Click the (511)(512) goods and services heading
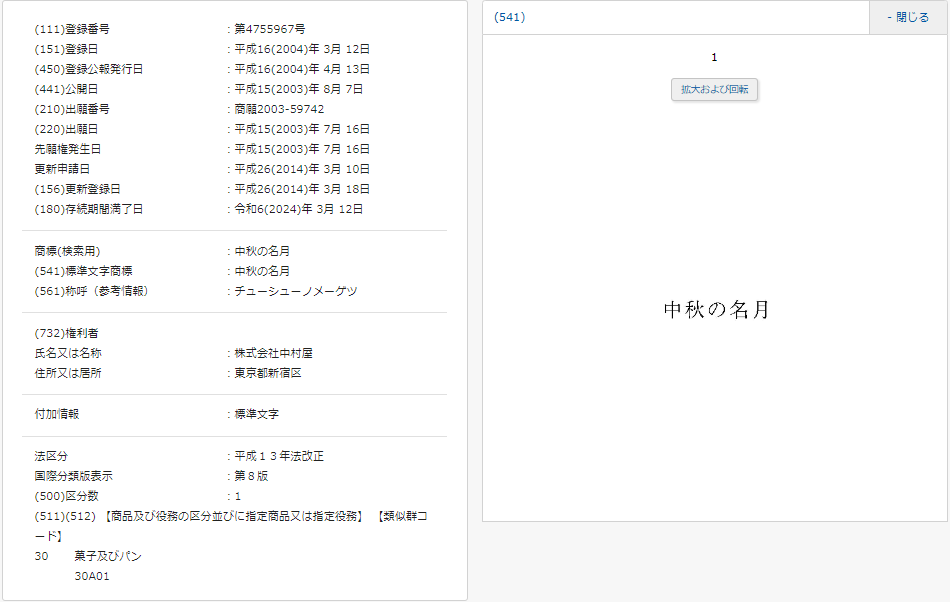The height and width of the screenshot is (602, 950). (231, 526)
